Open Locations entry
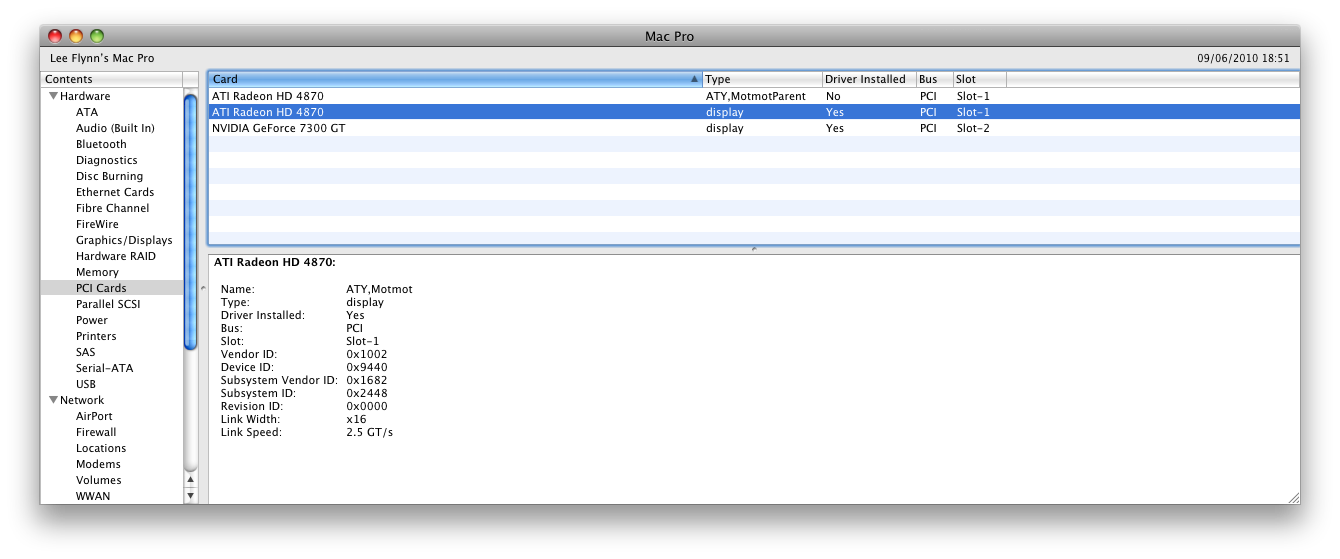Viewport: 1340px width, 559px height. point(101,448)
